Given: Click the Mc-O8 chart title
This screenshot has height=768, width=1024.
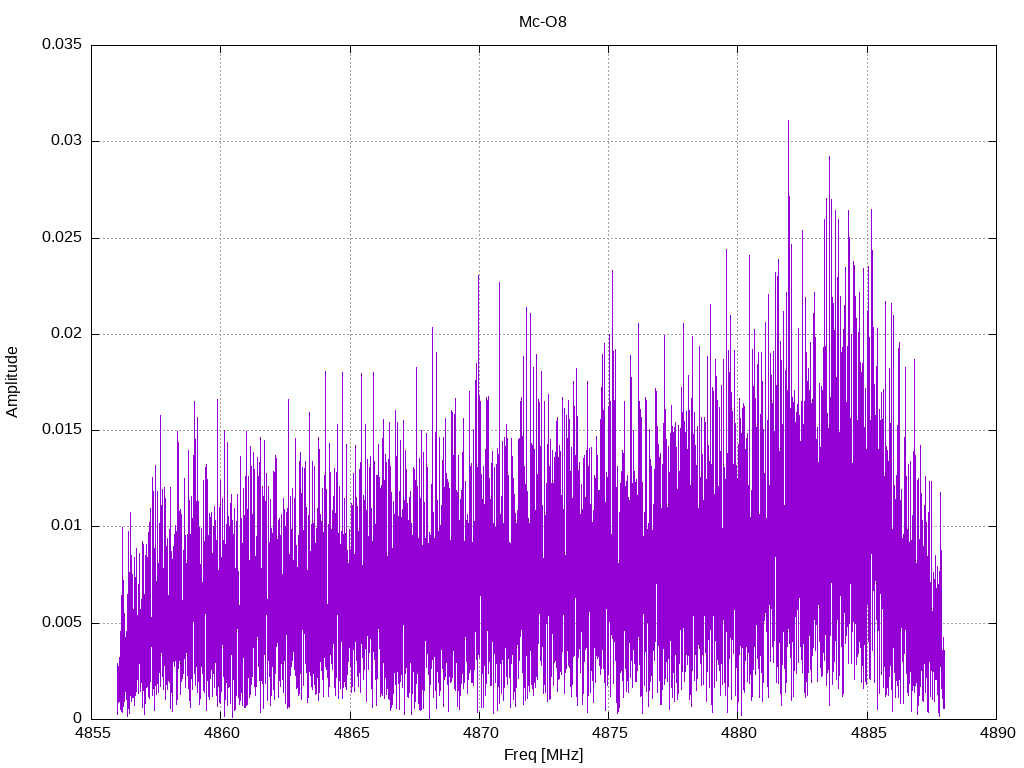Looking at the screenshot, I should [543, 21].
